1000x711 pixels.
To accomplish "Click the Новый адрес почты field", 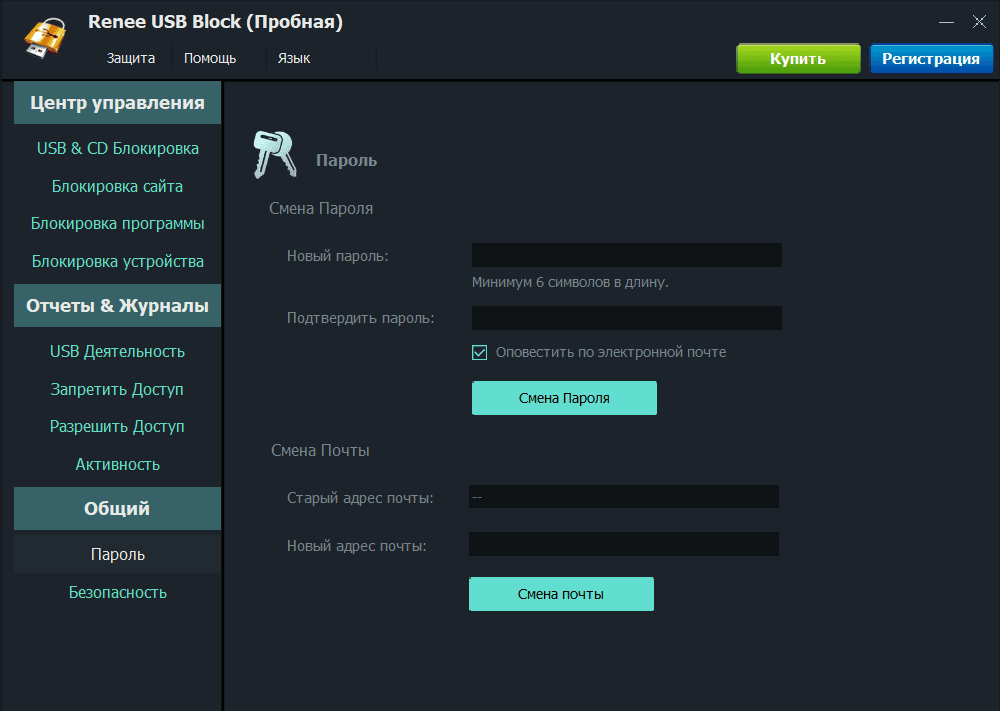I will [x=623, y=545].
